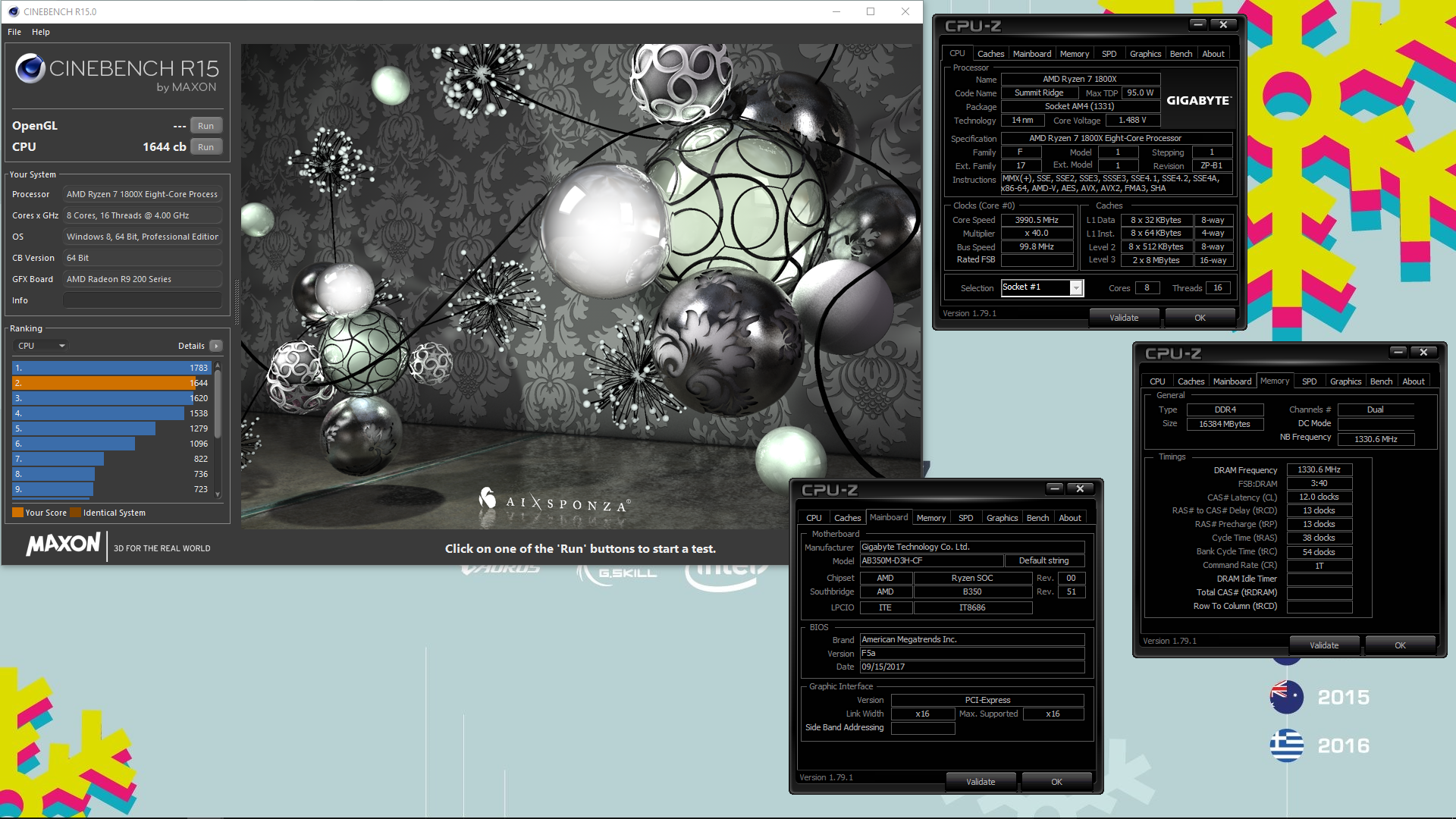Screen dimensions: 1456x819
Task: Select ranking bar with score 1644
Action: click(111, 383)
